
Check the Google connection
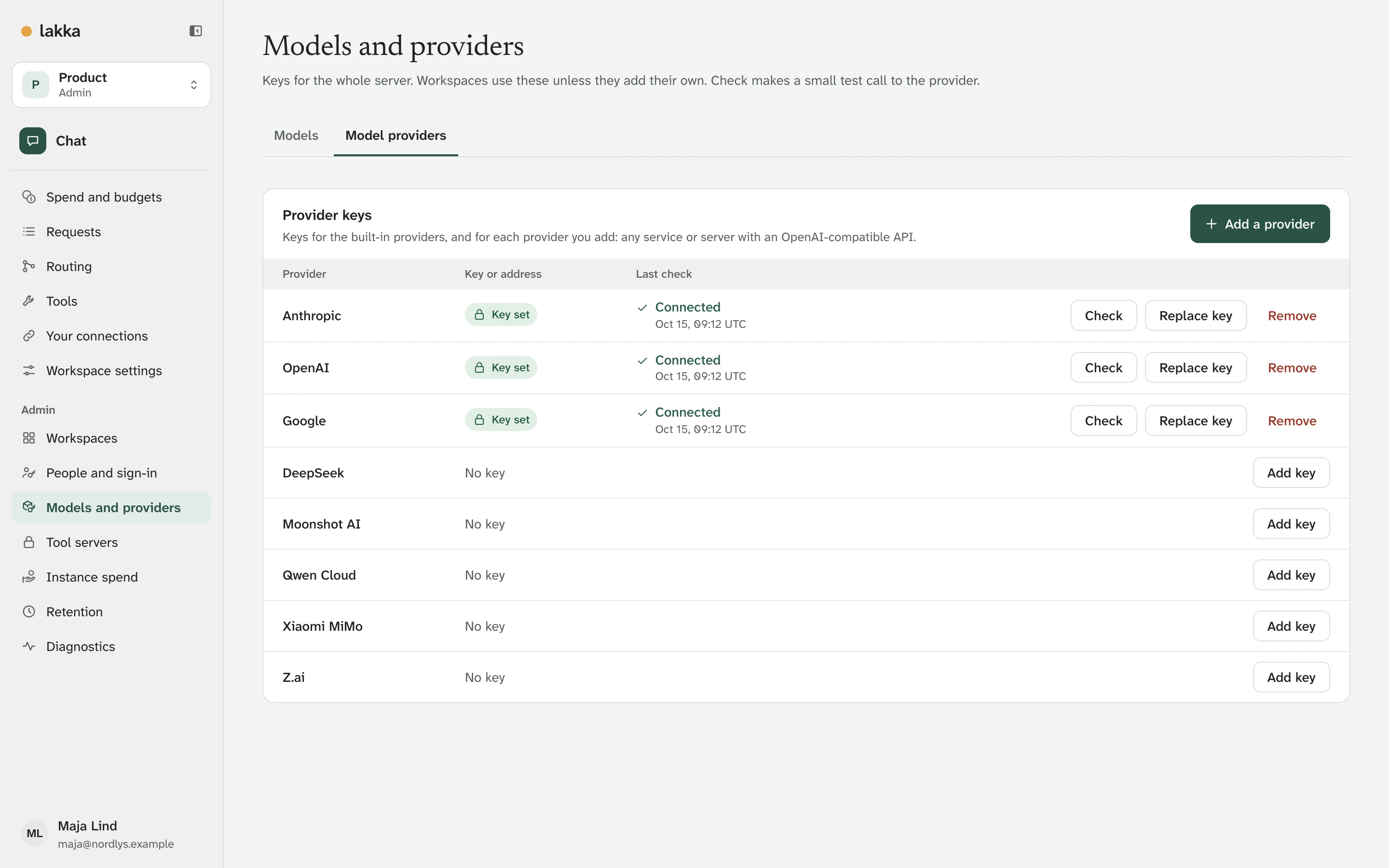pyautogui.click(x=1103, y=421)
